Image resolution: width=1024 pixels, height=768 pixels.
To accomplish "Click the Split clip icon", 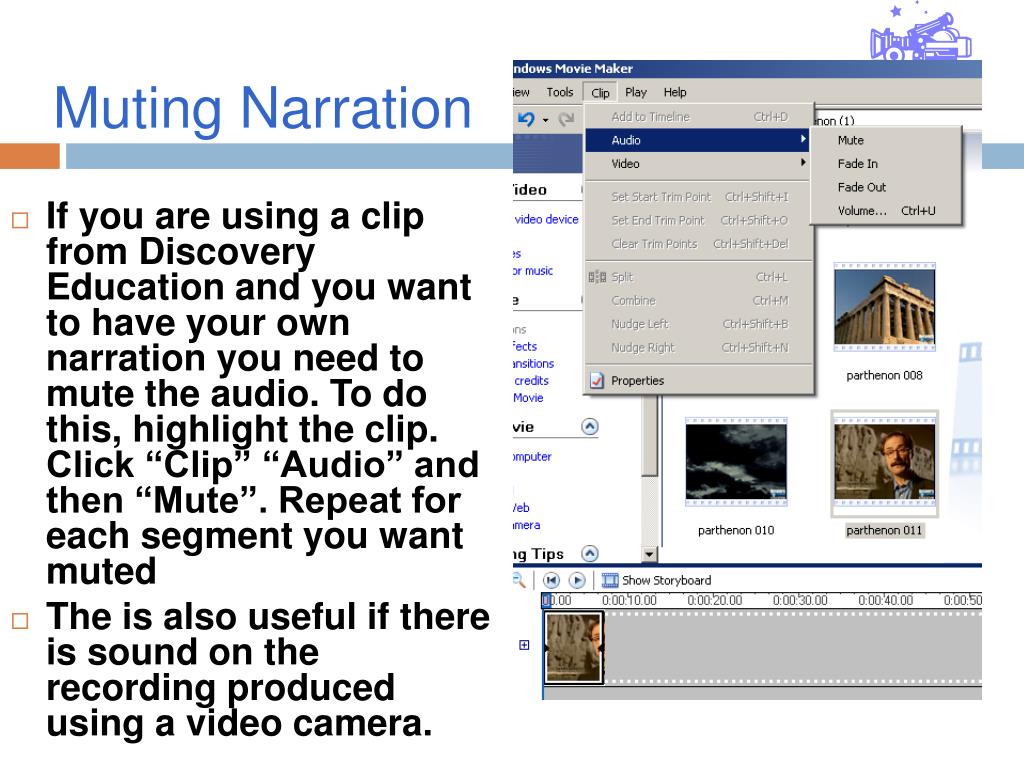I will (597, 277).
